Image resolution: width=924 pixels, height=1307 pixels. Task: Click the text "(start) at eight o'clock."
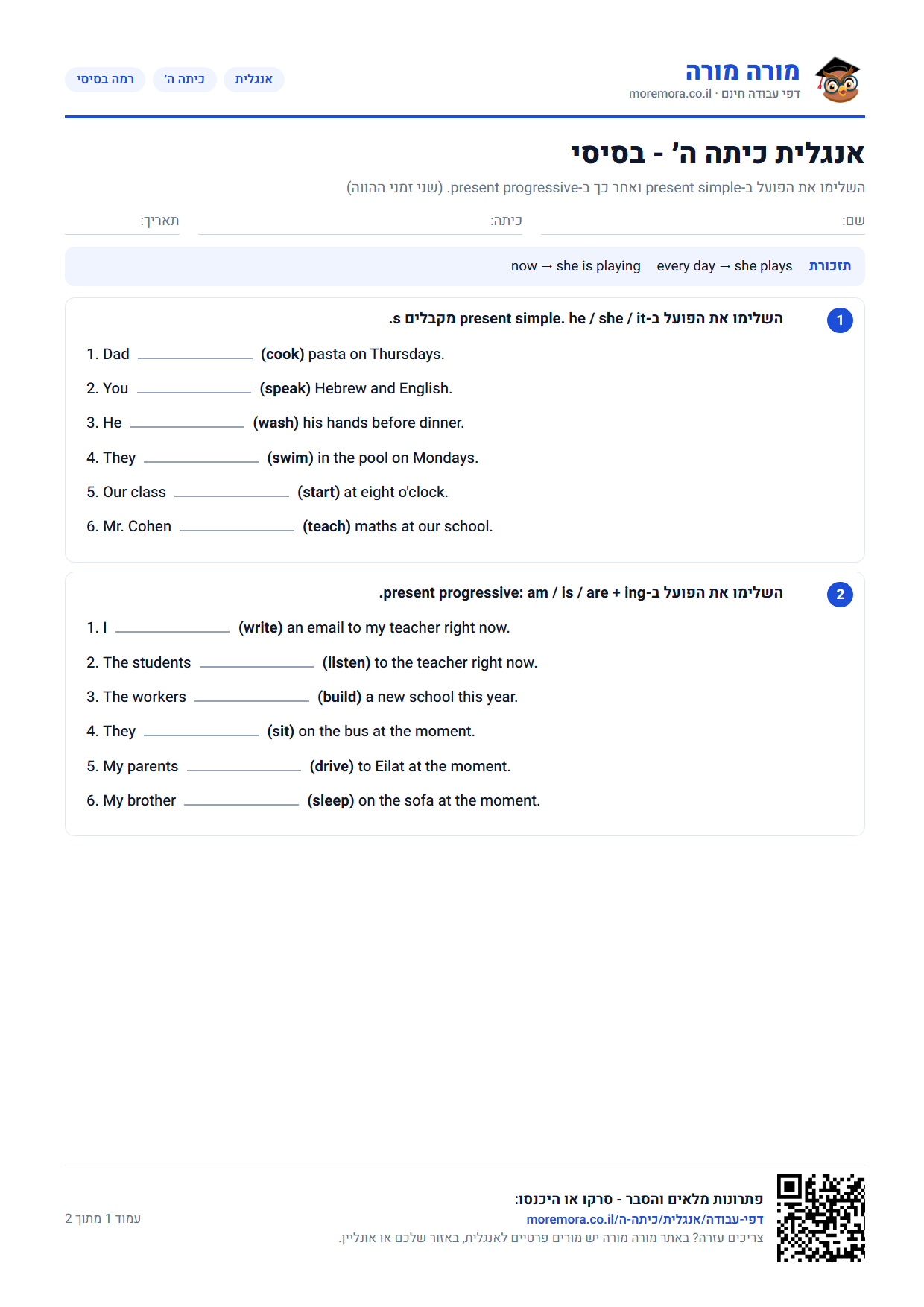(x=373, y=493)
